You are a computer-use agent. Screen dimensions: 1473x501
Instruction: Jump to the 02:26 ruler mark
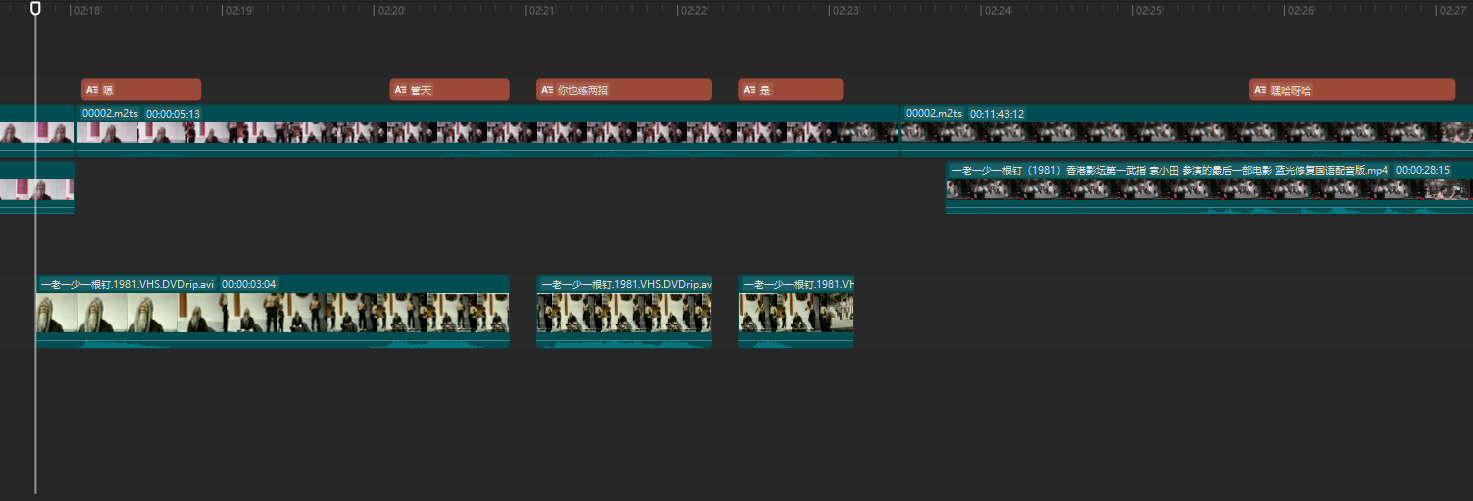(1300, 10)
